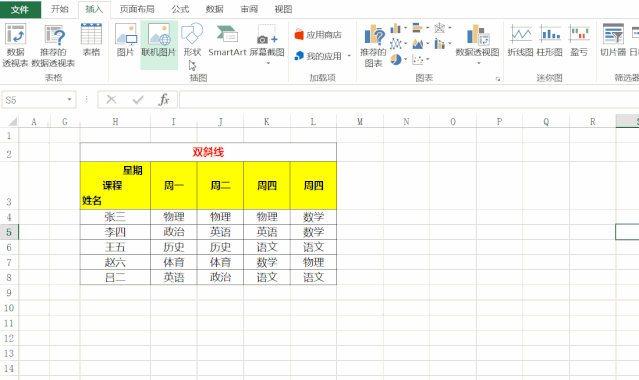
Task: Insert a pie chart from icon
Action: 395,60
